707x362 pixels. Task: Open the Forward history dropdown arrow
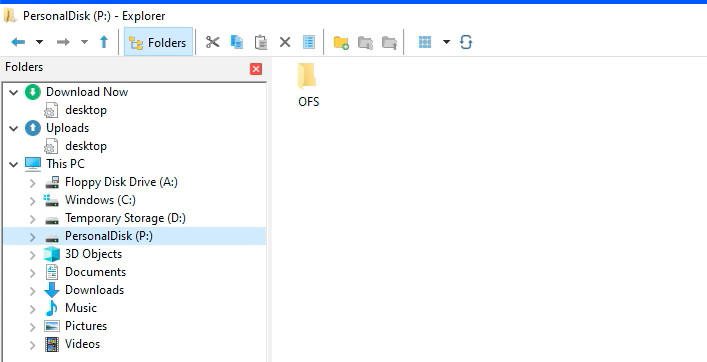coord(84,42)
